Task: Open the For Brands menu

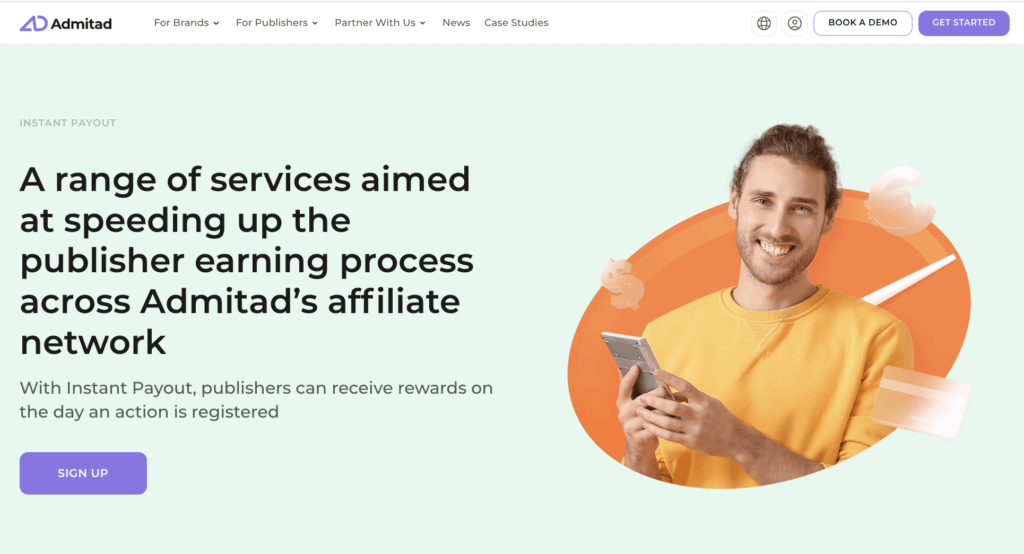Action: point(187,23)
